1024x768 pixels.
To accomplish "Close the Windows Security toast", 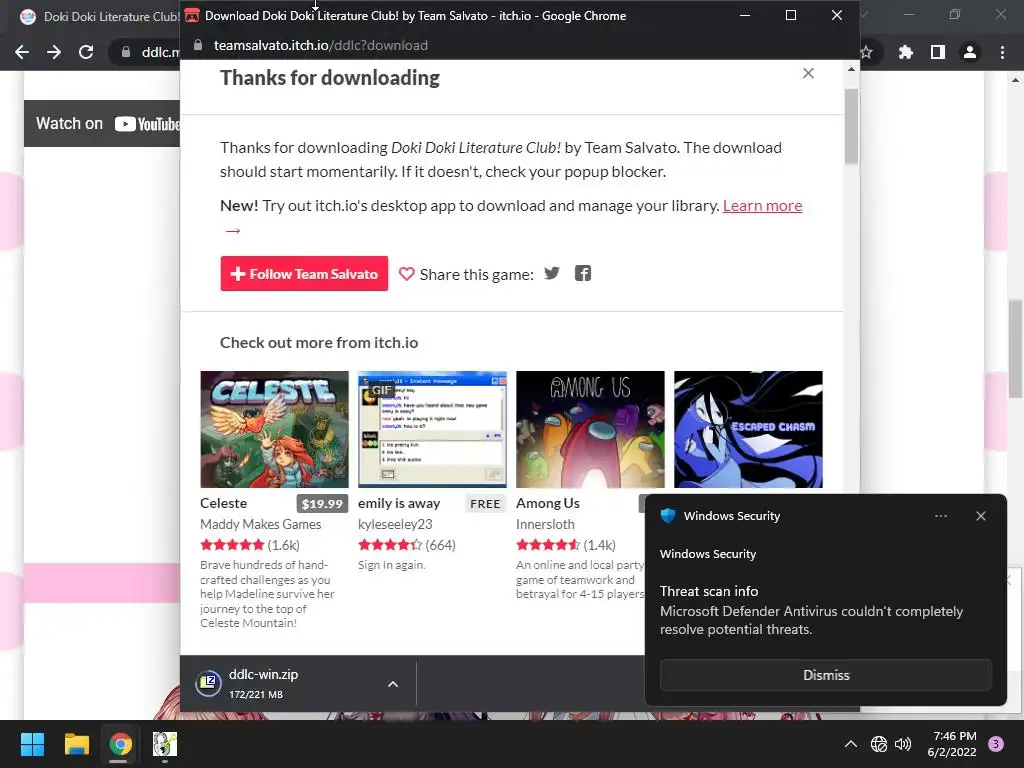I will pos(980,516).
